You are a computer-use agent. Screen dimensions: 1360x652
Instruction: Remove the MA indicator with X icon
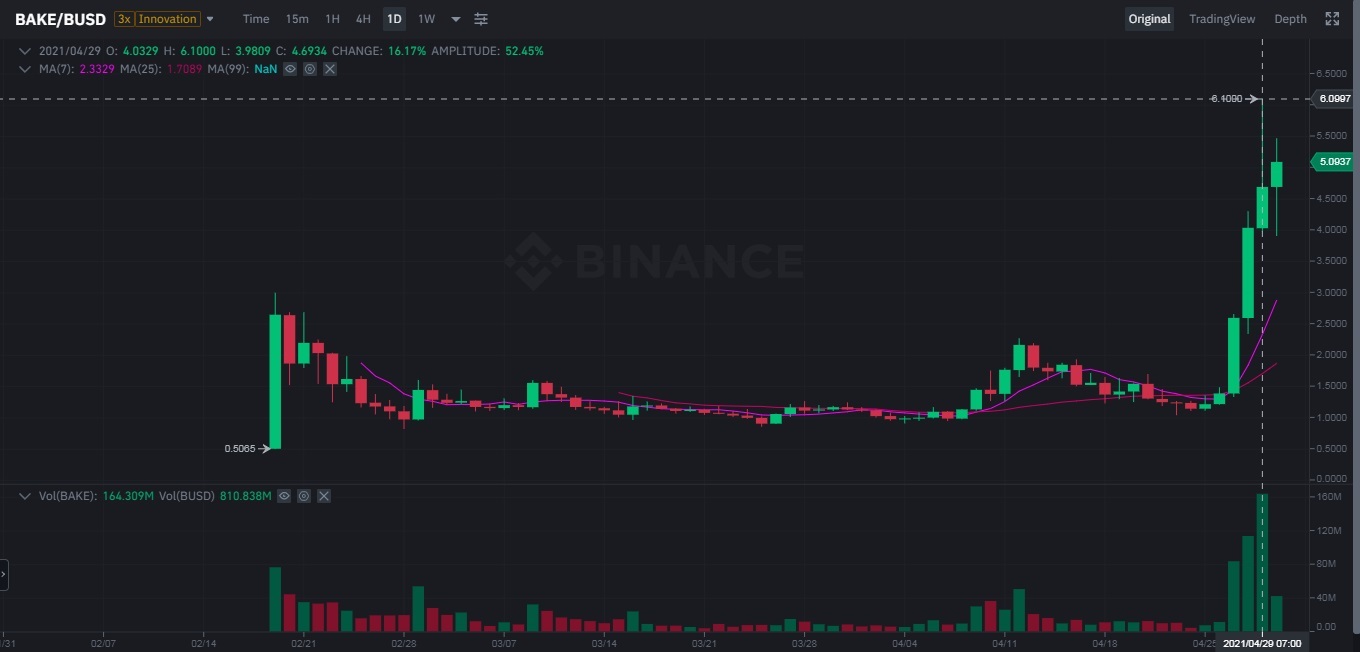pos(330,69)
